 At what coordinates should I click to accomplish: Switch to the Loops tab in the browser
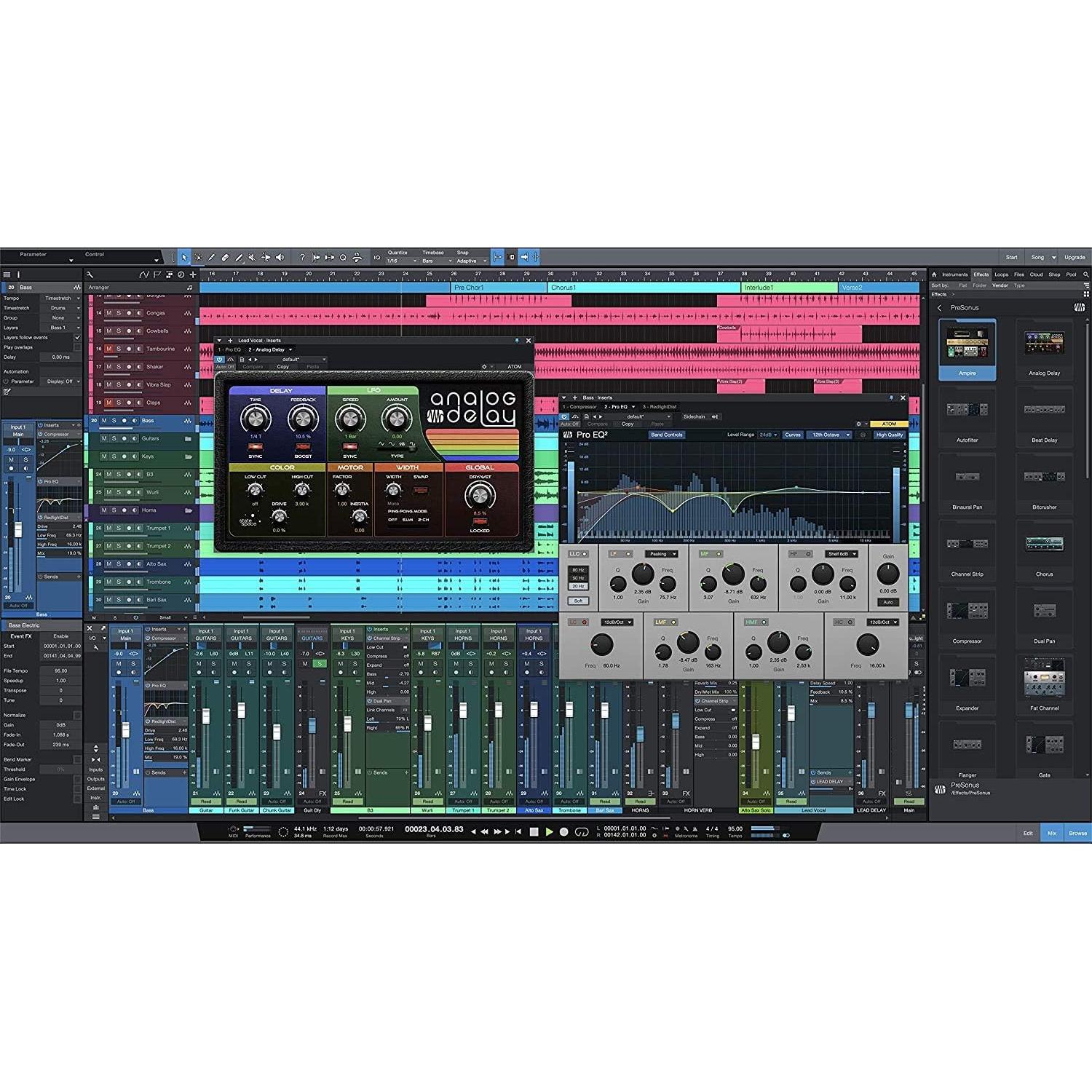tap(1002, 274)
